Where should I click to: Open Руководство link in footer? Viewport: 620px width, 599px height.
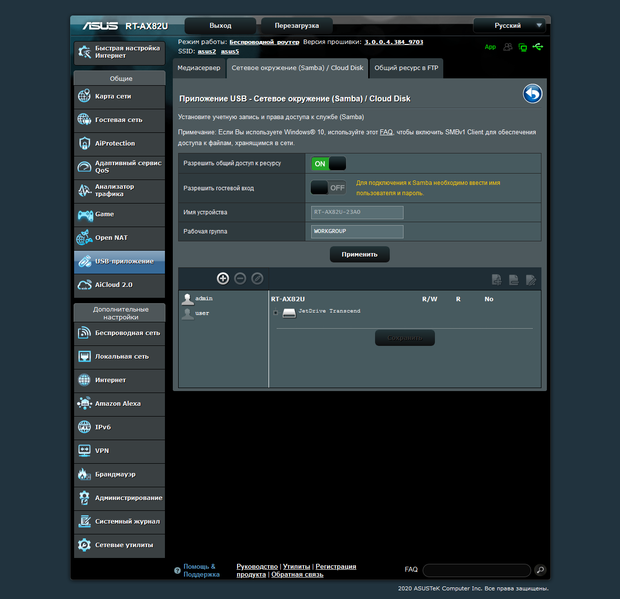[x=257, y=567]
